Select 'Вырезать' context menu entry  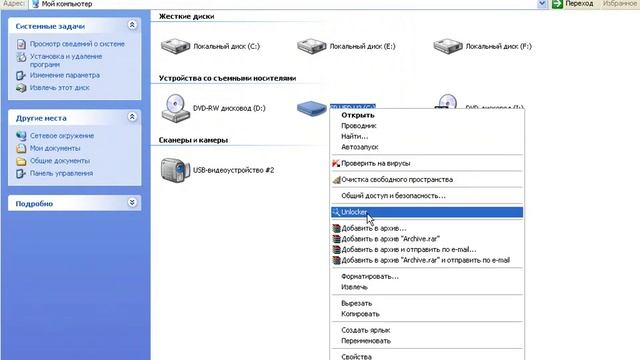tap(427, 304)
